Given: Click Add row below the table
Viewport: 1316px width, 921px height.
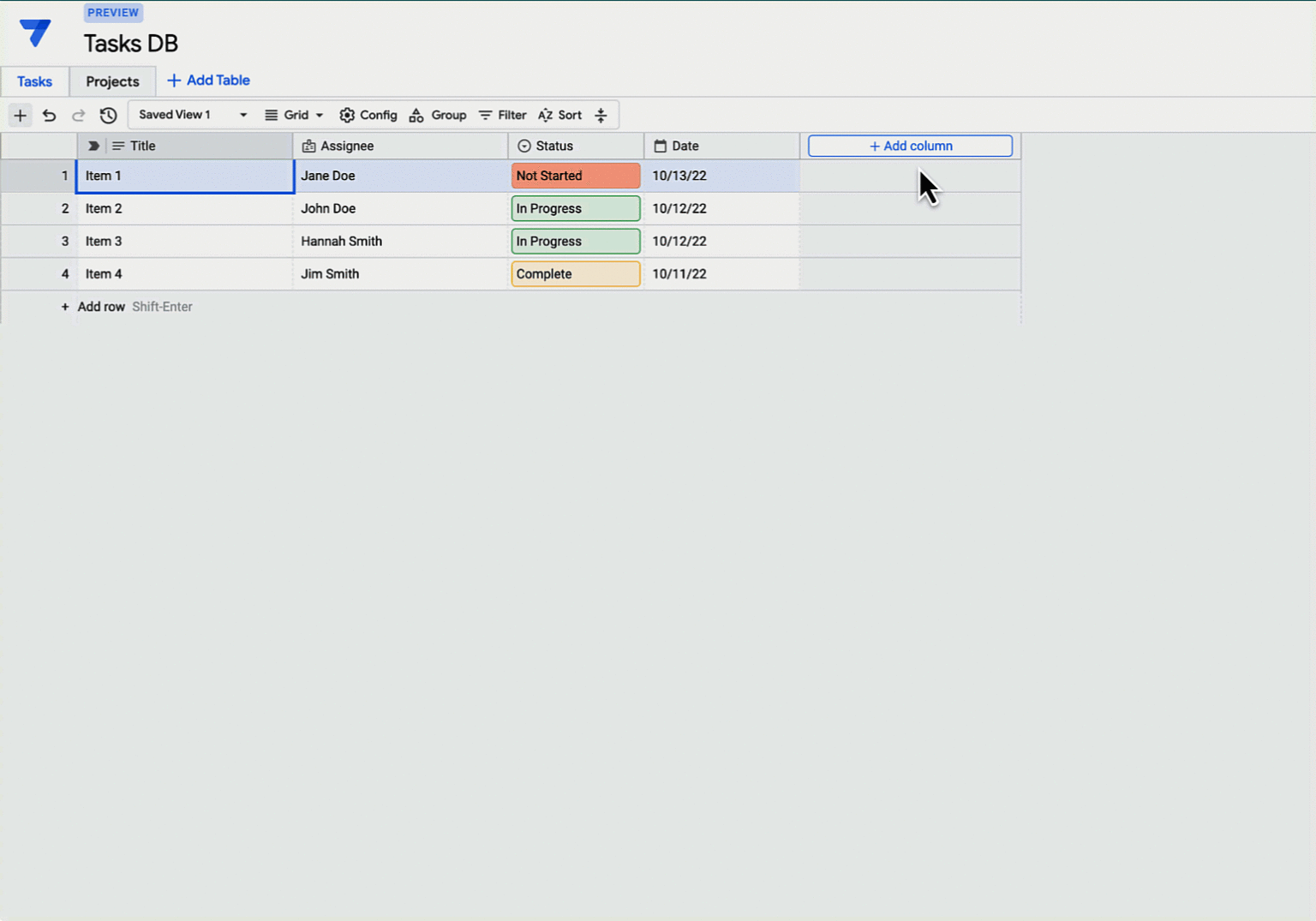Looking at the screenshot, I should click(x=101, y=307).
